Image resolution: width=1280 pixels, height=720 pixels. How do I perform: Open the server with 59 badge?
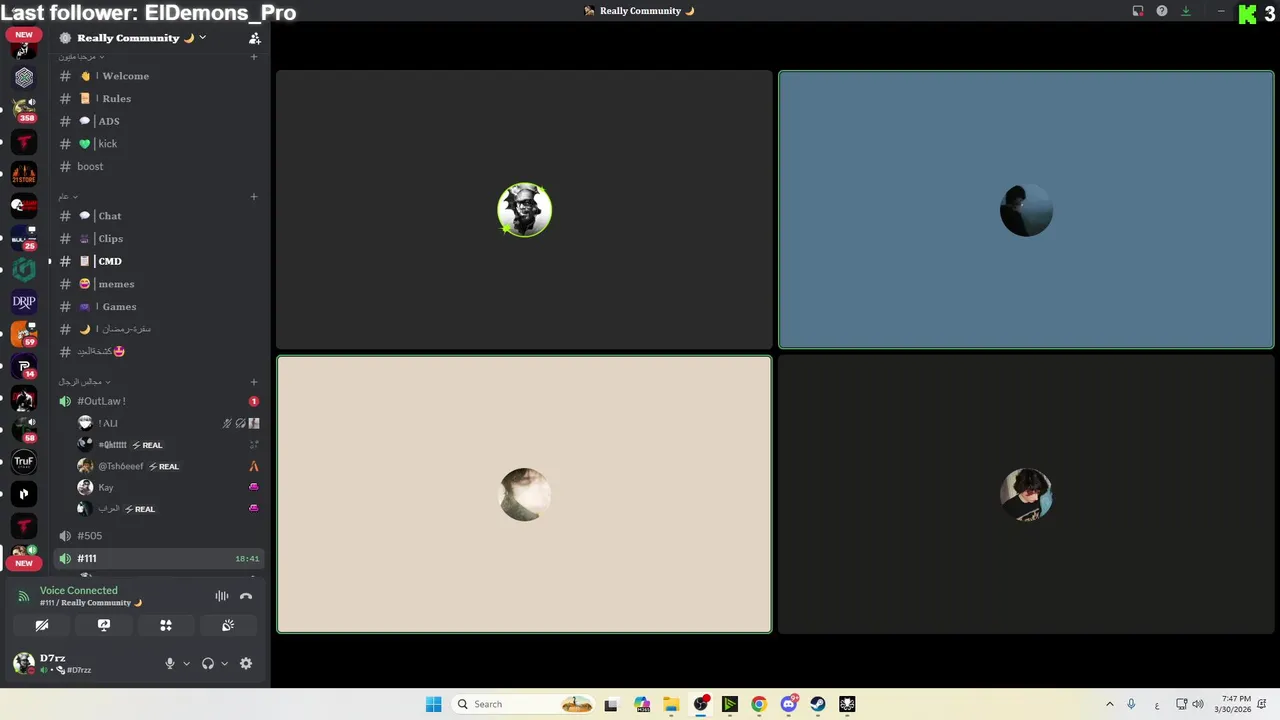coord(24,333)
